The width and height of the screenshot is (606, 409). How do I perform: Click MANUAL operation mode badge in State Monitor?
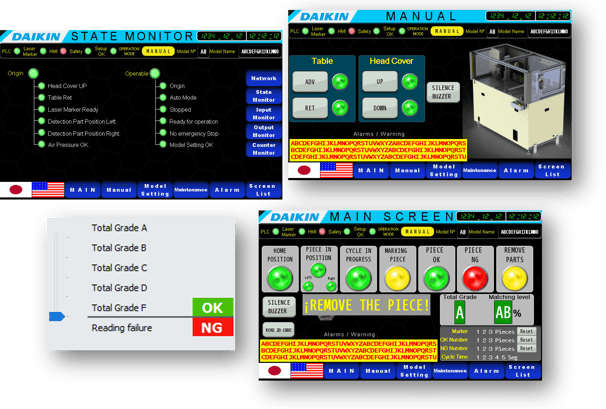point(158,51)
